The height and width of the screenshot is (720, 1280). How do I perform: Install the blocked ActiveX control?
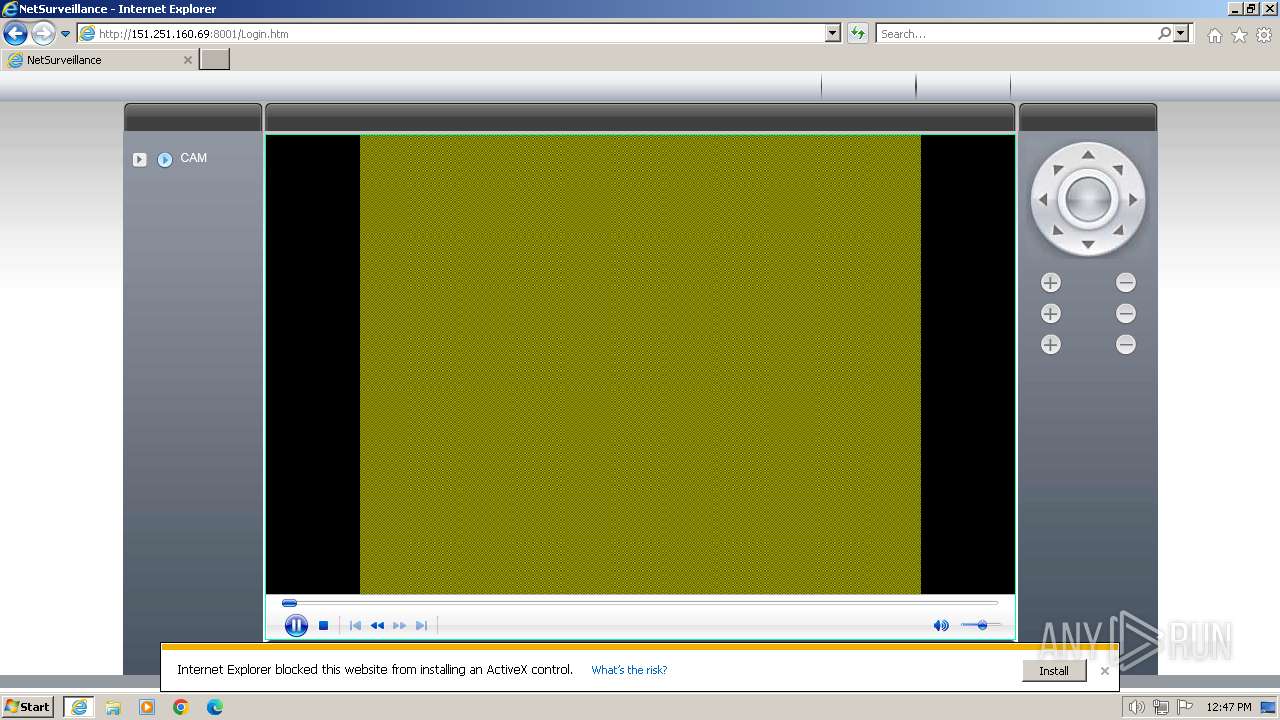tap(1054, 671)
